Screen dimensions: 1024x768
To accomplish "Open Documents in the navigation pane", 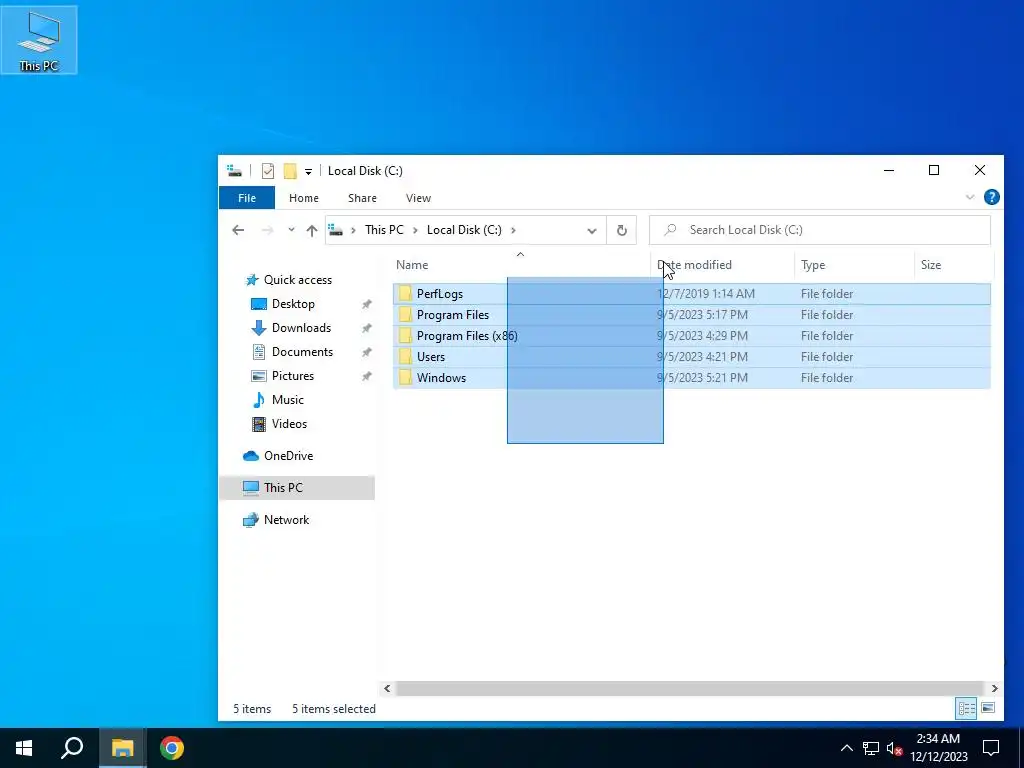I will 302,351.
